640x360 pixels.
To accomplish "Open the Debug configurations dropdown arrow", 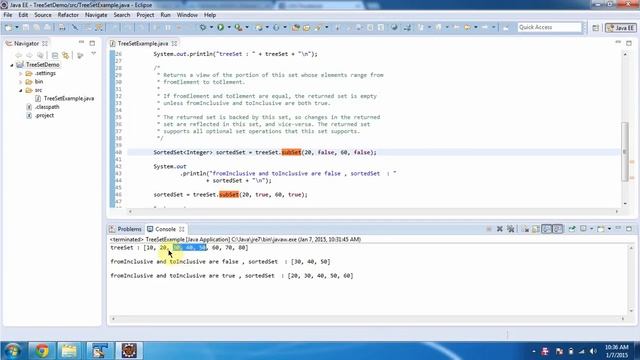I will [x=211, y=27].
